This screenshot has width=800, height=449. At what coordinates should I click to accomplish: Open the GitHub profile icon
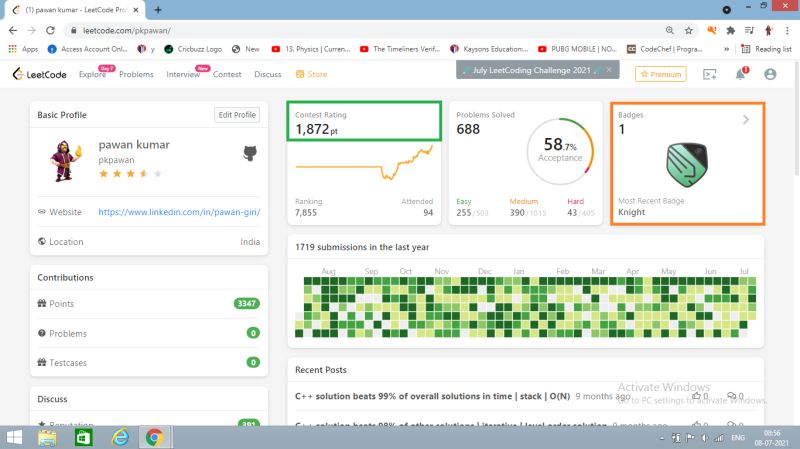pos(249,153)
